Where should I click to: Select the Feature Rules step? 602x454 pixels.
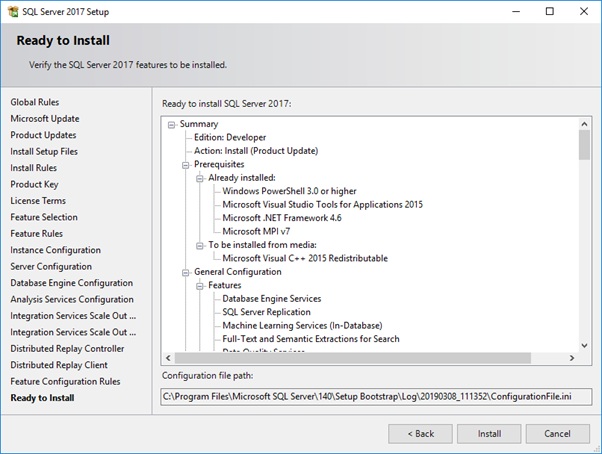click(x=36, y=233)
